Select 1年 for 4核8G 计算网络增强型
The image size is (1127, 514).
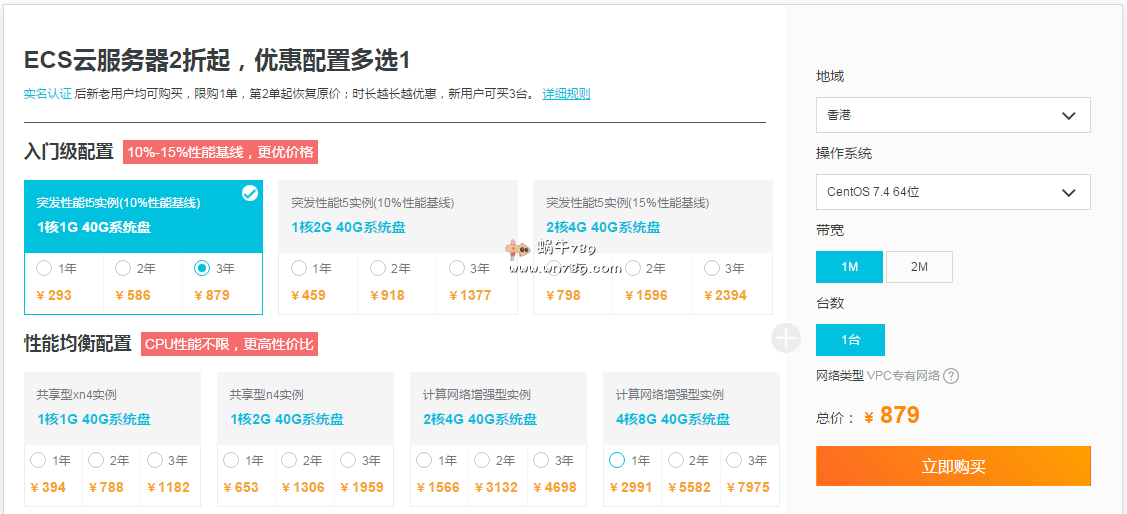pos(617,460)
